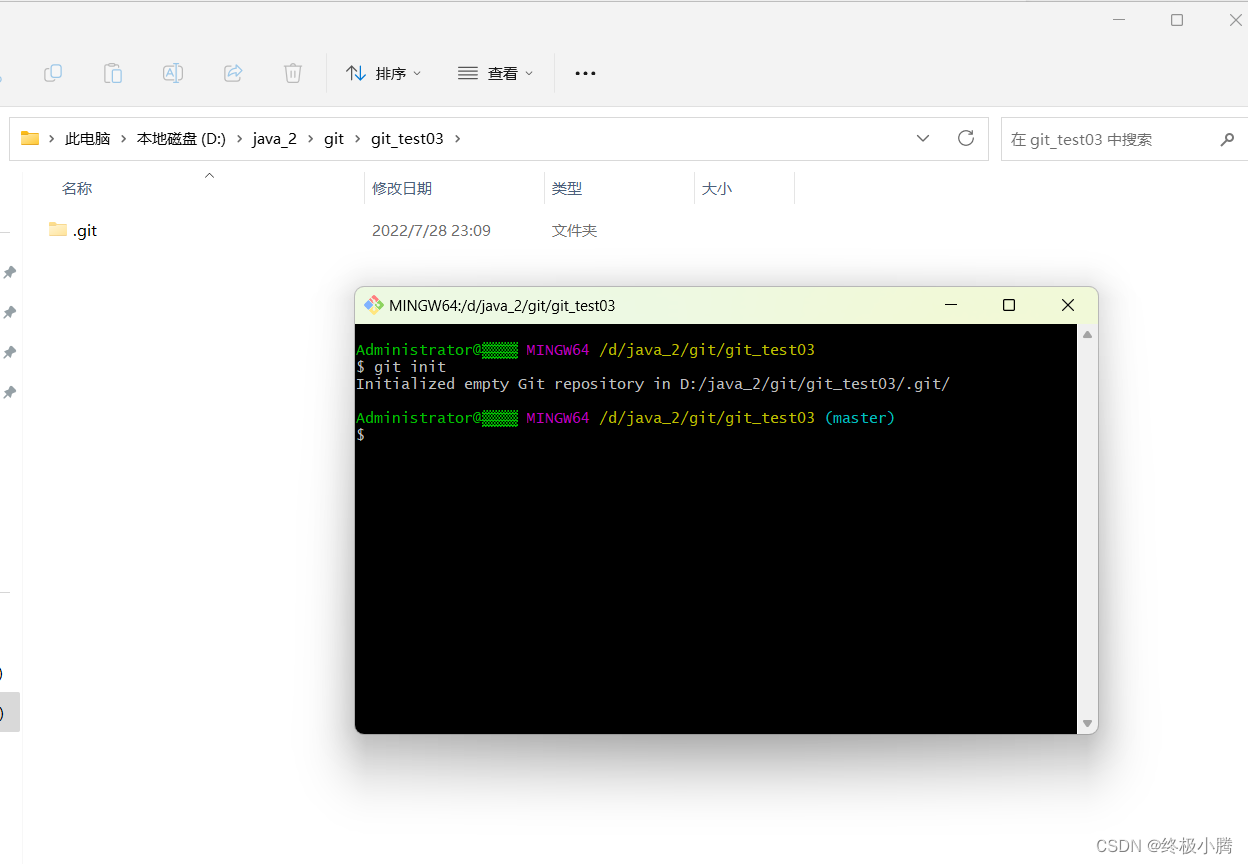Click the .git folder icon

pyautogui.click(x=58, y=229)
